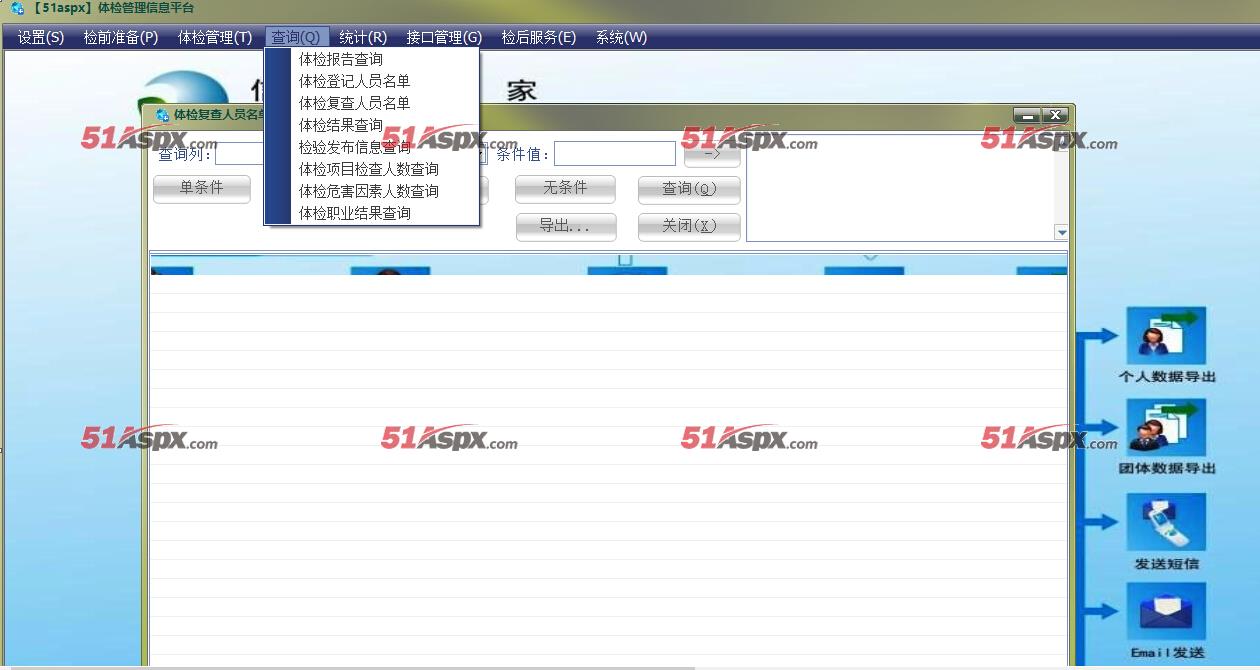Select 体检项目检查人数查询 menu entry
Viewport: 1260px width, 670px height.
tap(371, 169)
